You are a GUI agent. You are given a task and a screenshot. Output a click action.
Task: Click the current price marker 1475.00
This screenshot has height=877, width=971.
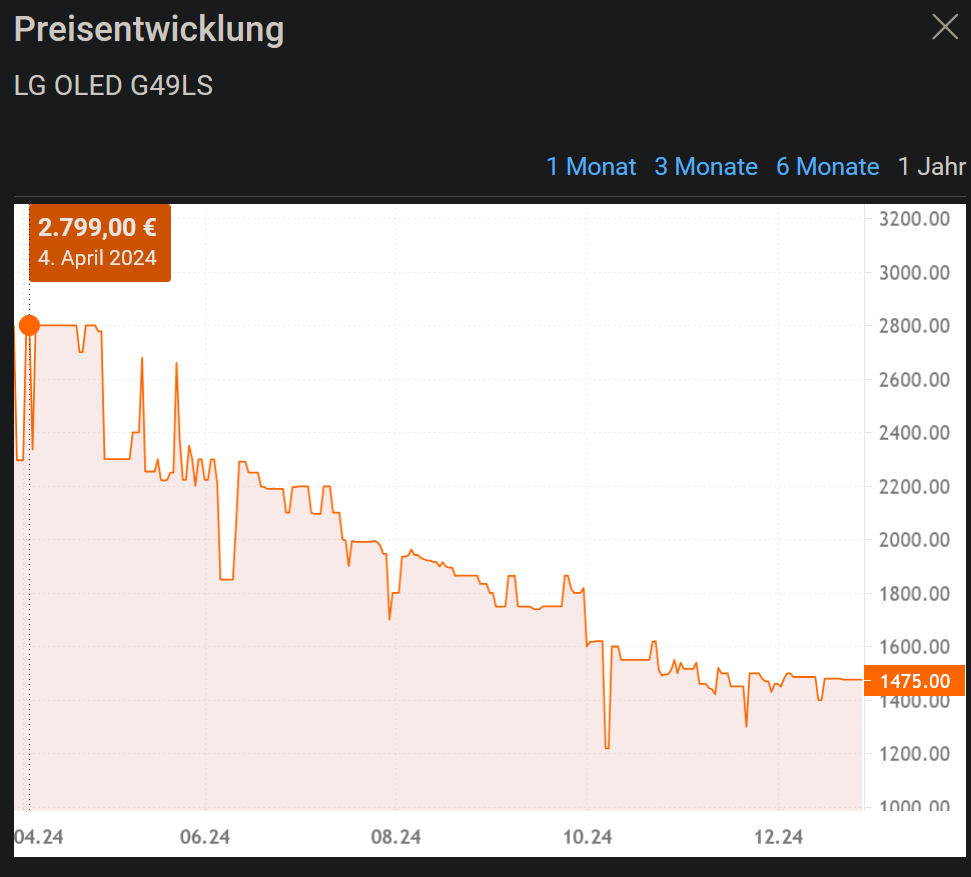[914, 681]
